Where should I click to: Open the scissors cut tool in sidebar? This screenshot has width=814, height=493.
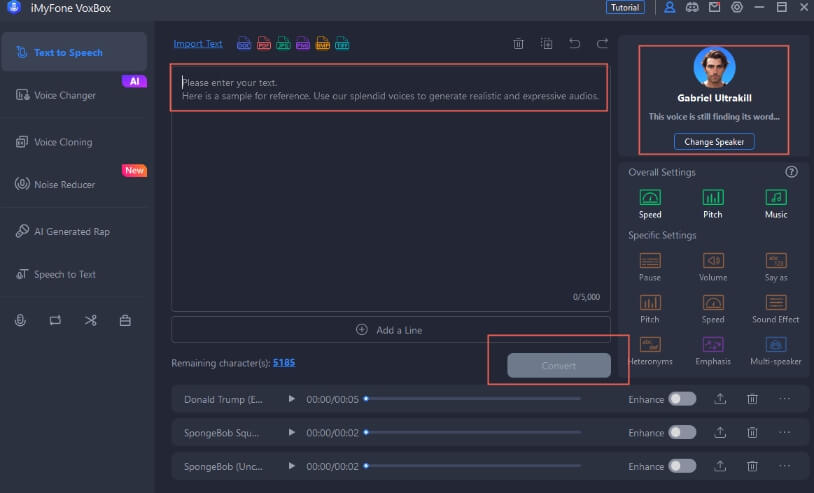point(90,320)
